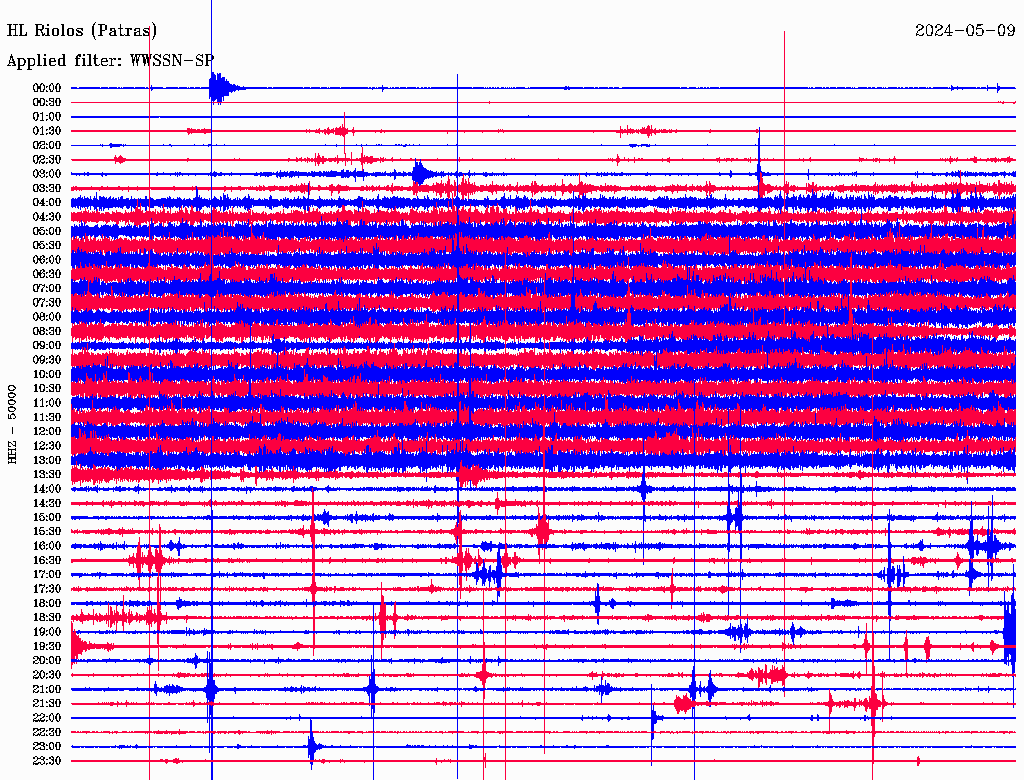Click the date label '2024-05-09'

(965, 30)
